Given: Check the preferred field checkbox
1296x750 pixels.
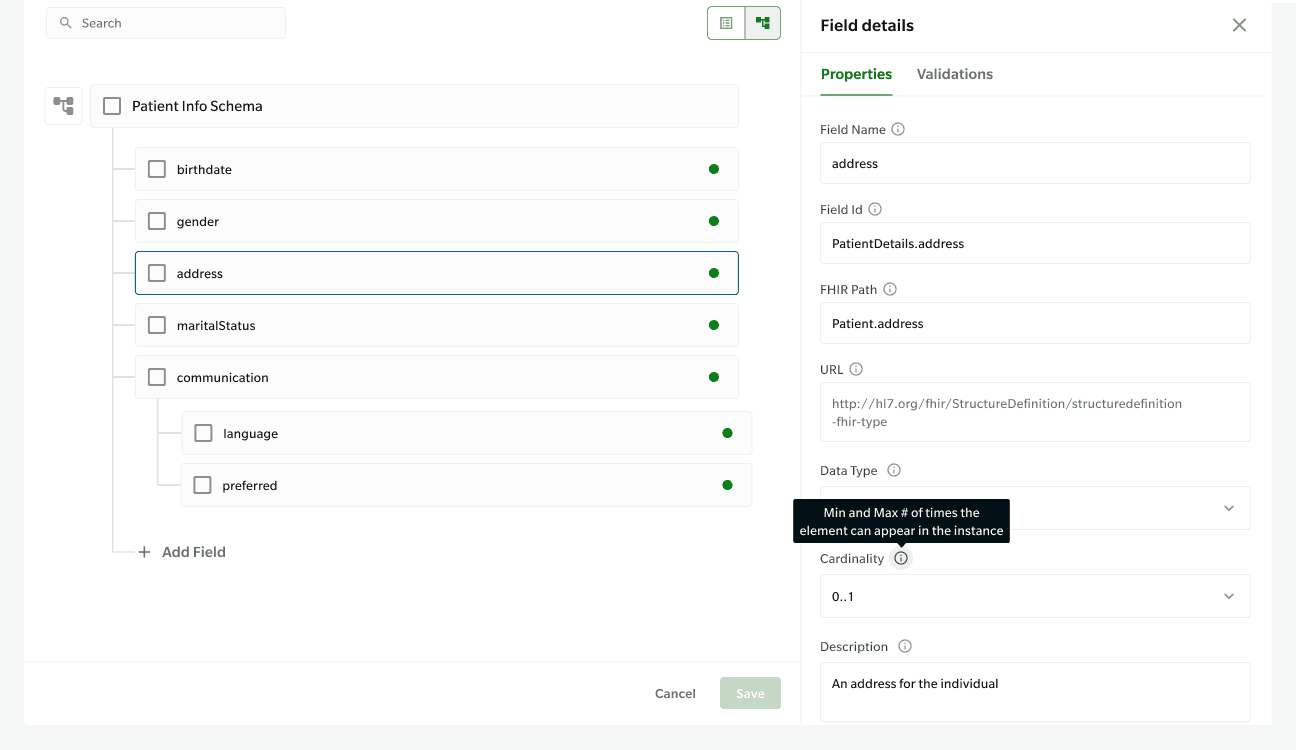Looking at the screenshot, I should pyautogui.click(x=202, y=485).
